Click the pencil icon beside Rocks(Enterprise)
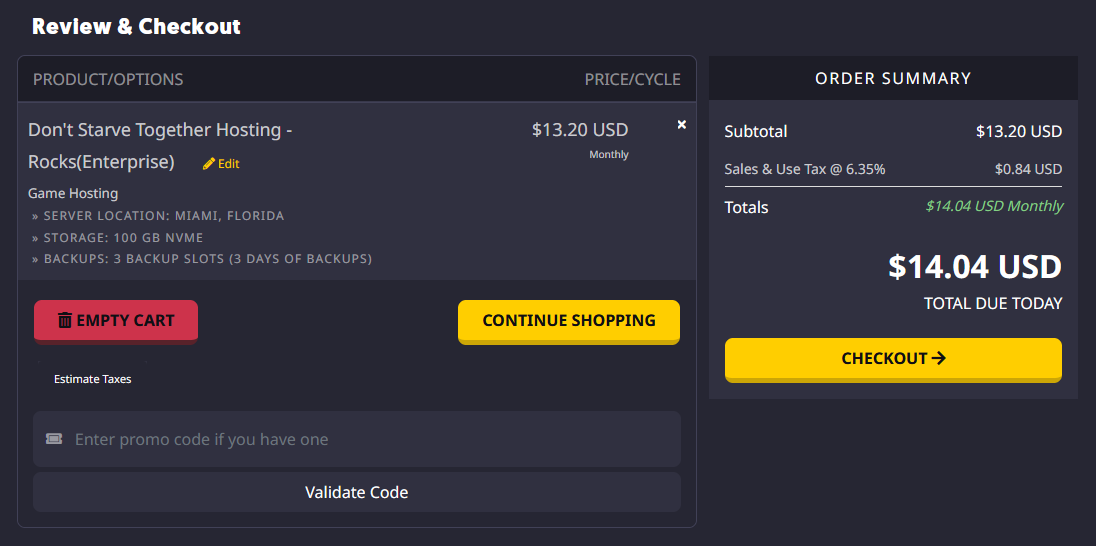 pos(208,164)
